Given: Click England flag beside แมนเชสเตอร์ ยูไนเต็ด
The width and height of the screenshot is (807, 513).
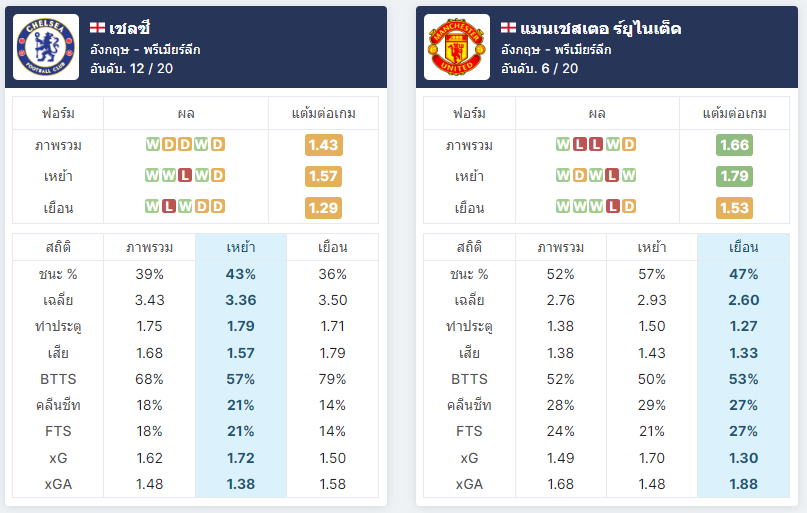Looking at the screenshot, I should point(508,27).
